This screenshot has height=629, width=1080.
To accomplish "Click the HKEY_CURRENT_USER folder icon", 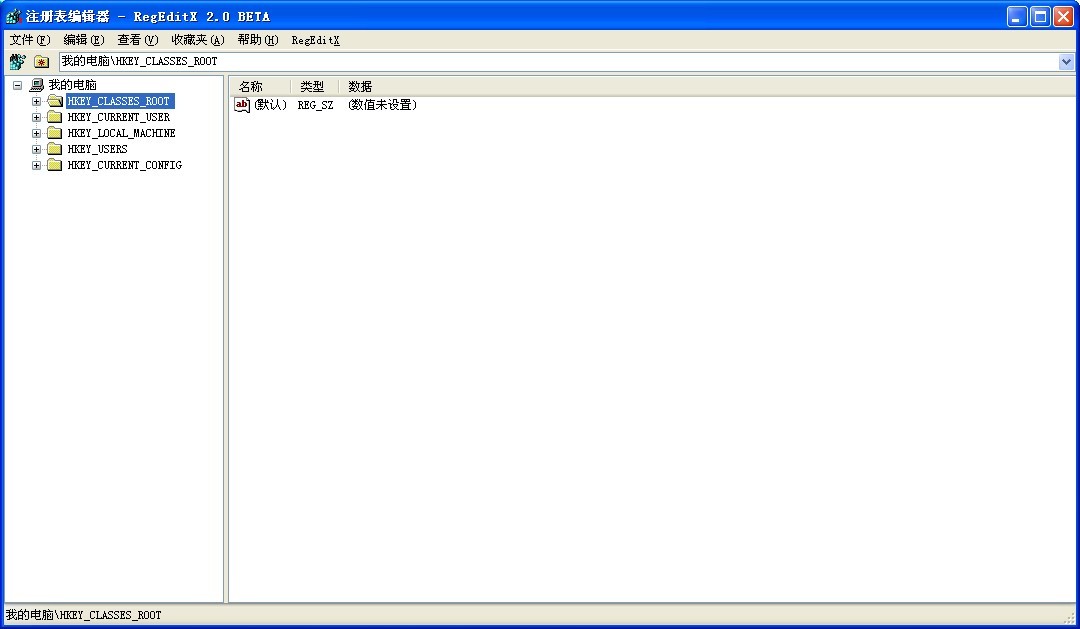I will 55,117.
